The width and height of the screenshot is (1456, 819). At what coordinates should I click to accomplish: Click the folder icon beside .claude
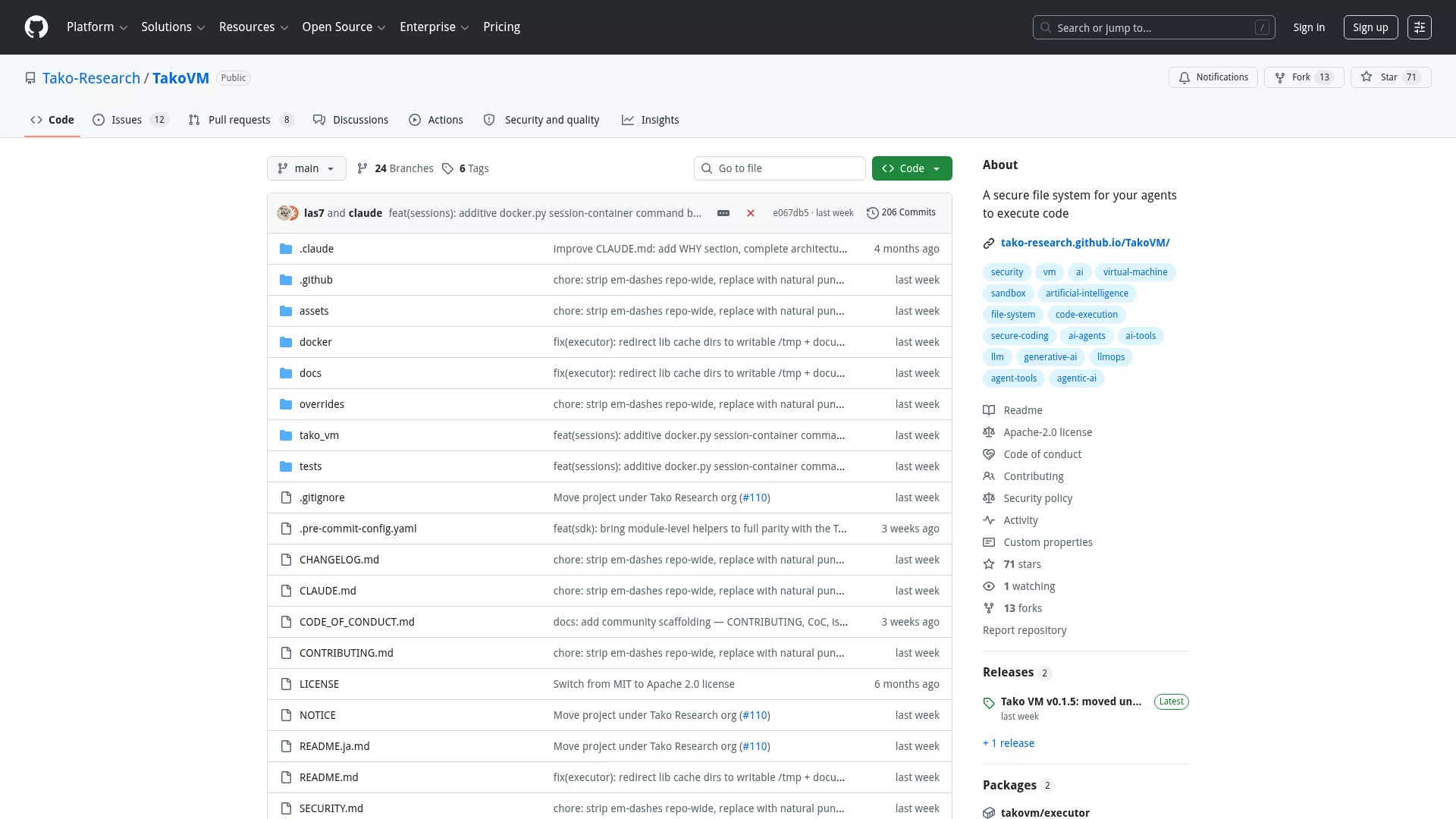[286, 249]
